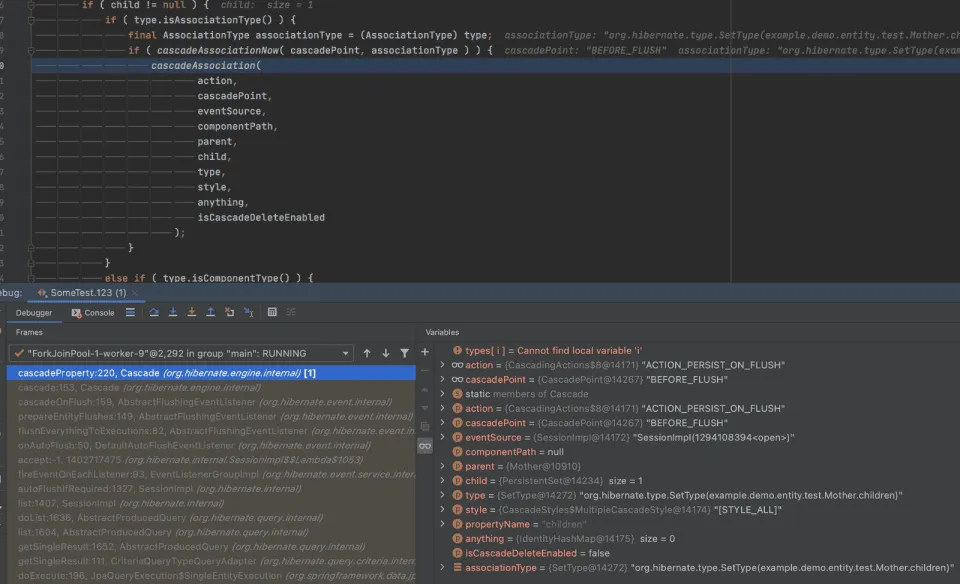The height and width of the screenshot is (584, 960).
Task: Click the Step Over icon
Action: click(x=154, y=312)
